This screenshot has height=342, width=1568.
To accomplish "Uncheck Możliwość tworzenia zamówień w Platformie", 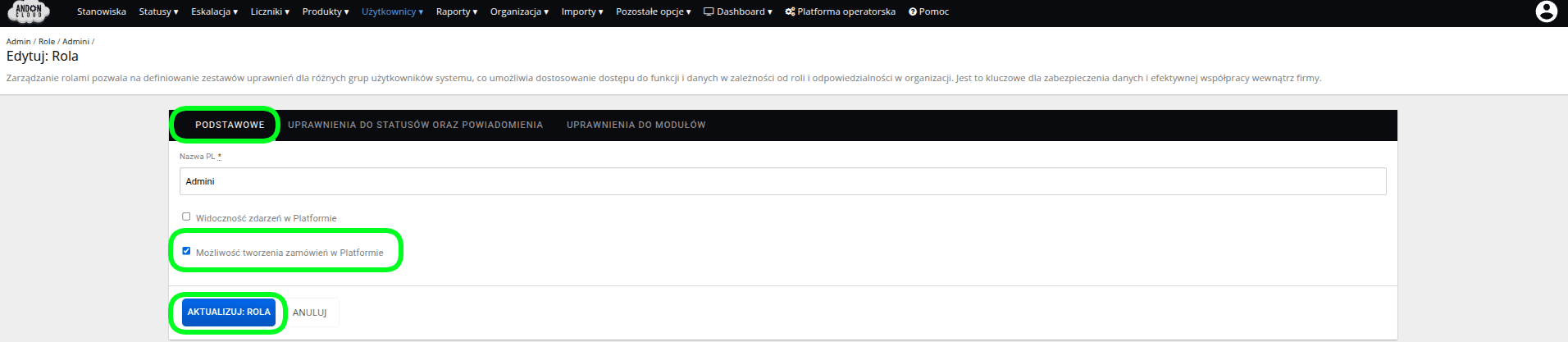I will pyautogui.click(x=186, y=251).
